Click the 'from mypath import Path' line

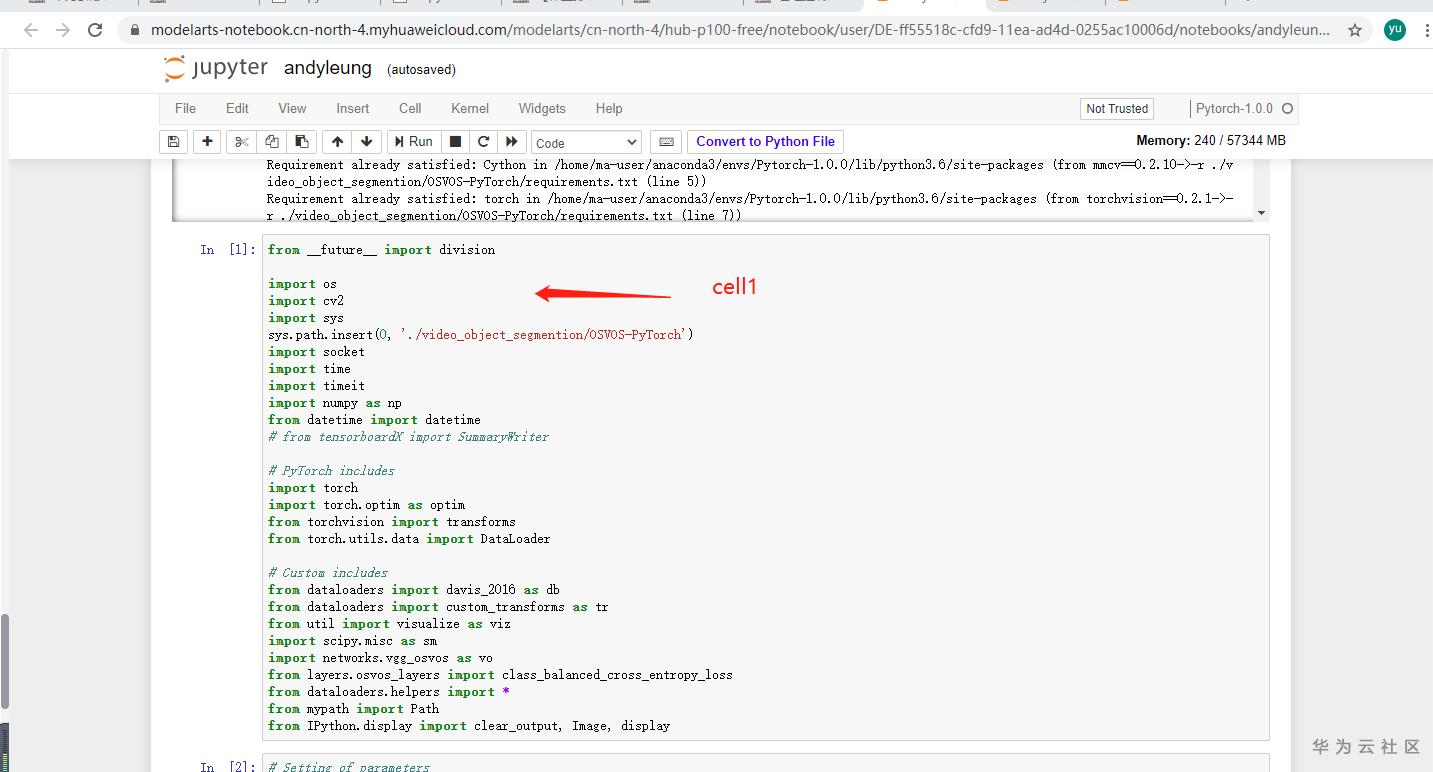click(353, 709)
